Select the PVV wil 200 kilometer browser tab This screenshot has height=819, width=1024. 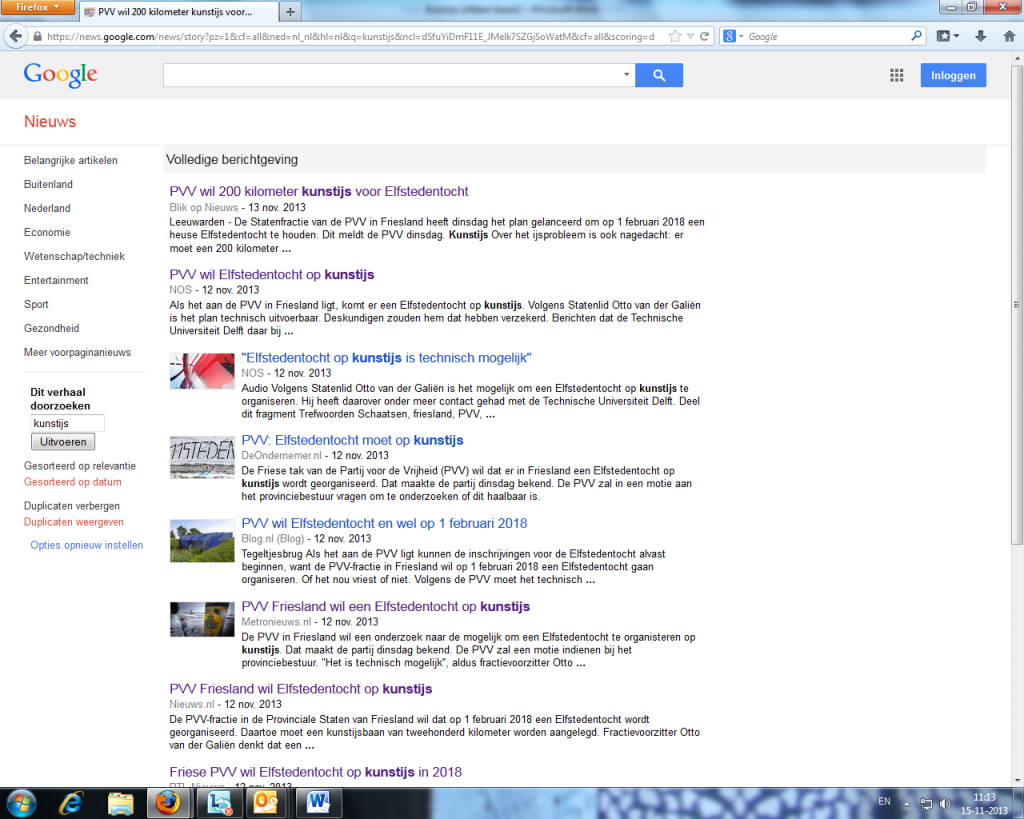[x=178, y=12]
